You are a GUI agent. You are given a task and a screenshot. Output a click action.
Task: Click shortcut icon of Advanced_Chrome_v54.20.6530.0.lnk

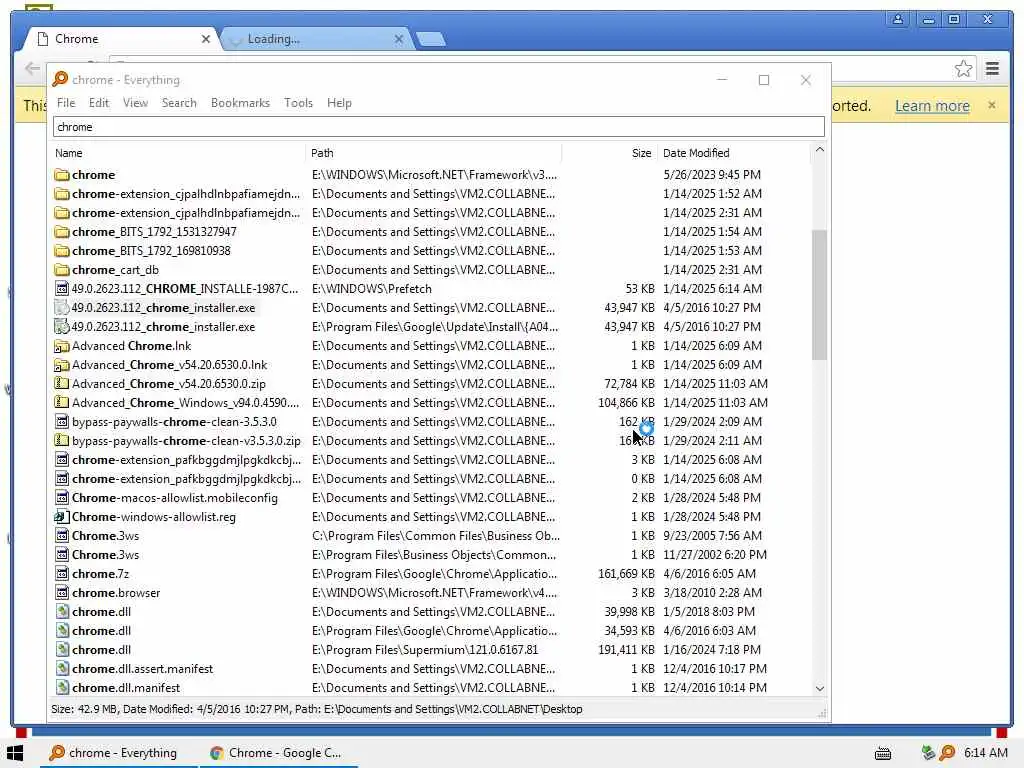[x=62, y=364]
